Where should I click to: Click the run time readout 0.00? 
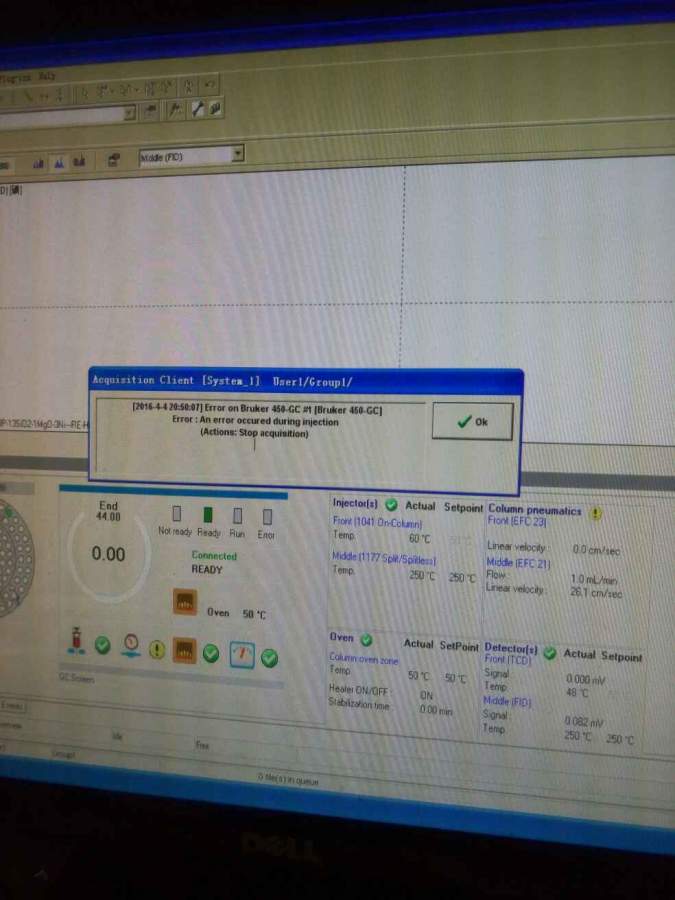tap(108, 554)
